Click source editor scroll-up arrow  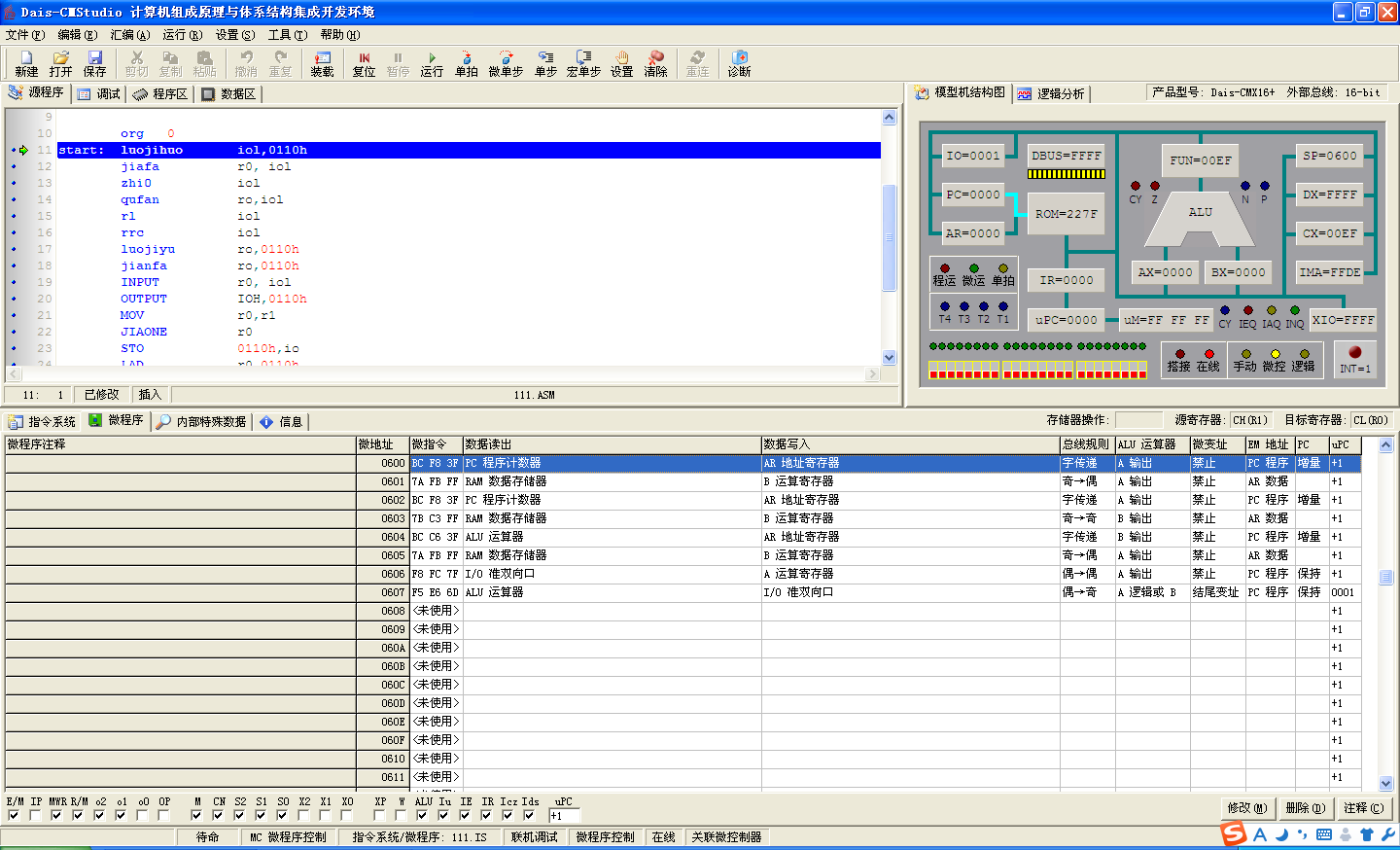889,118
